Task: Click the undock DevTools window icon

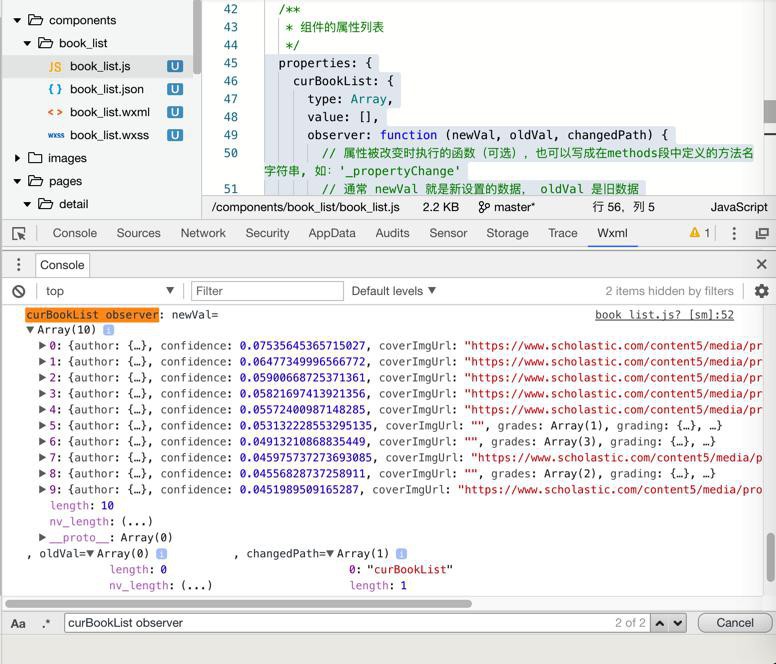Action: coord(761,233)
